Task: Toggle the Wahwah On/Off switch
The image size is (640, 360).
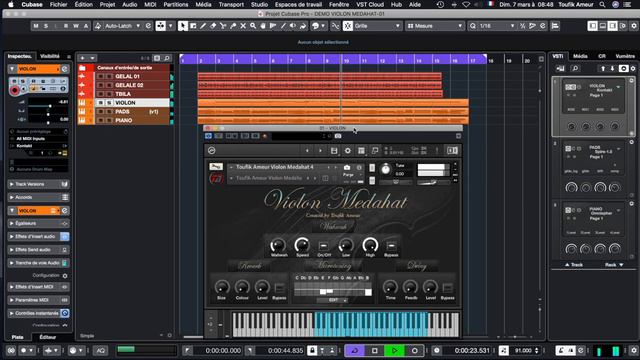Action: pyautogui.click(x=324, y=246)
